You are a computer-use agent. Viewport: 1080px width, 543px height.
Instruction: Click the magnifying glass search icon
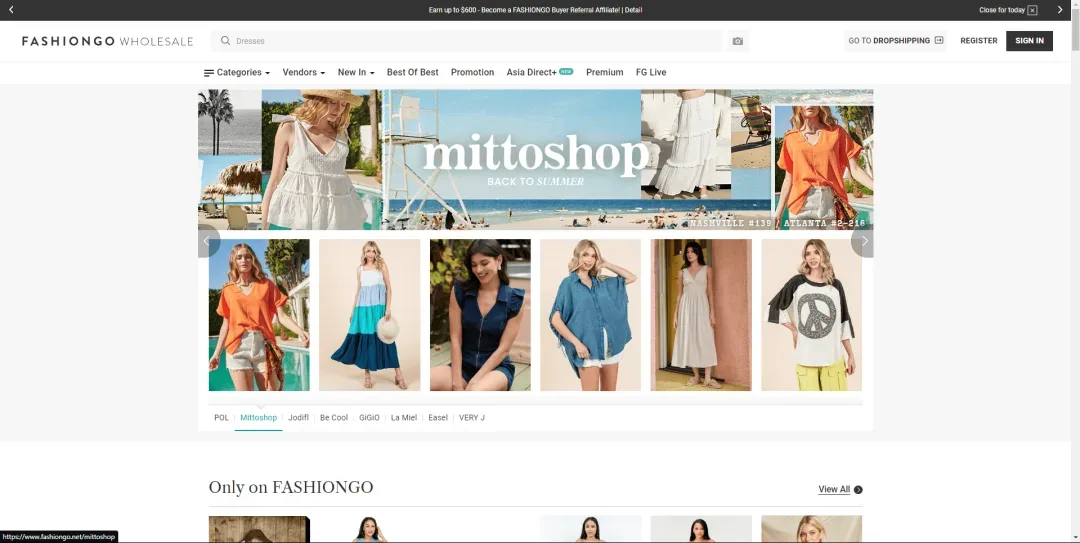(226, 41)
